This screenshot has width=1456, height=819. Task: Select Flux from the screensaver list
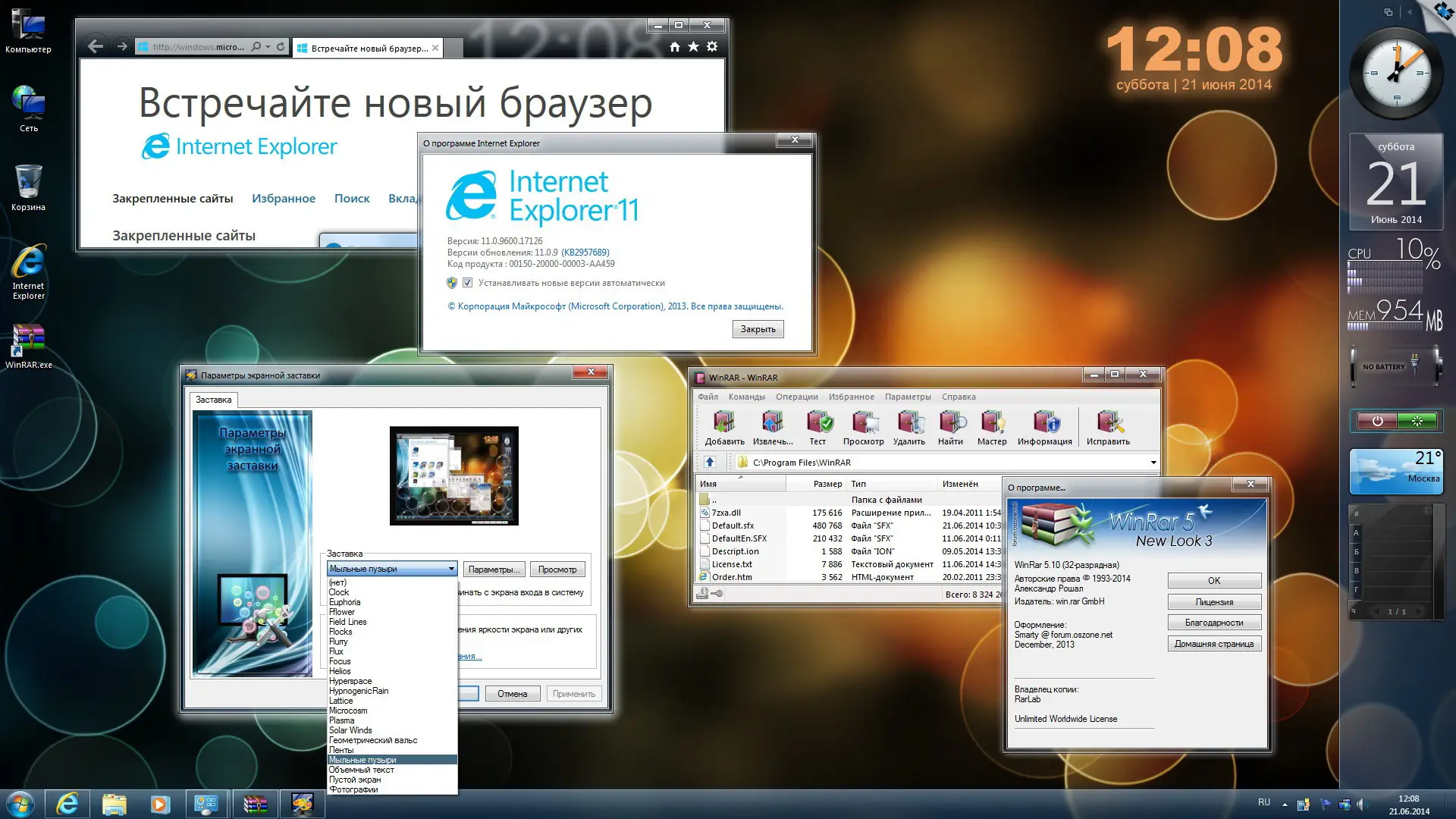click(336, 651)
